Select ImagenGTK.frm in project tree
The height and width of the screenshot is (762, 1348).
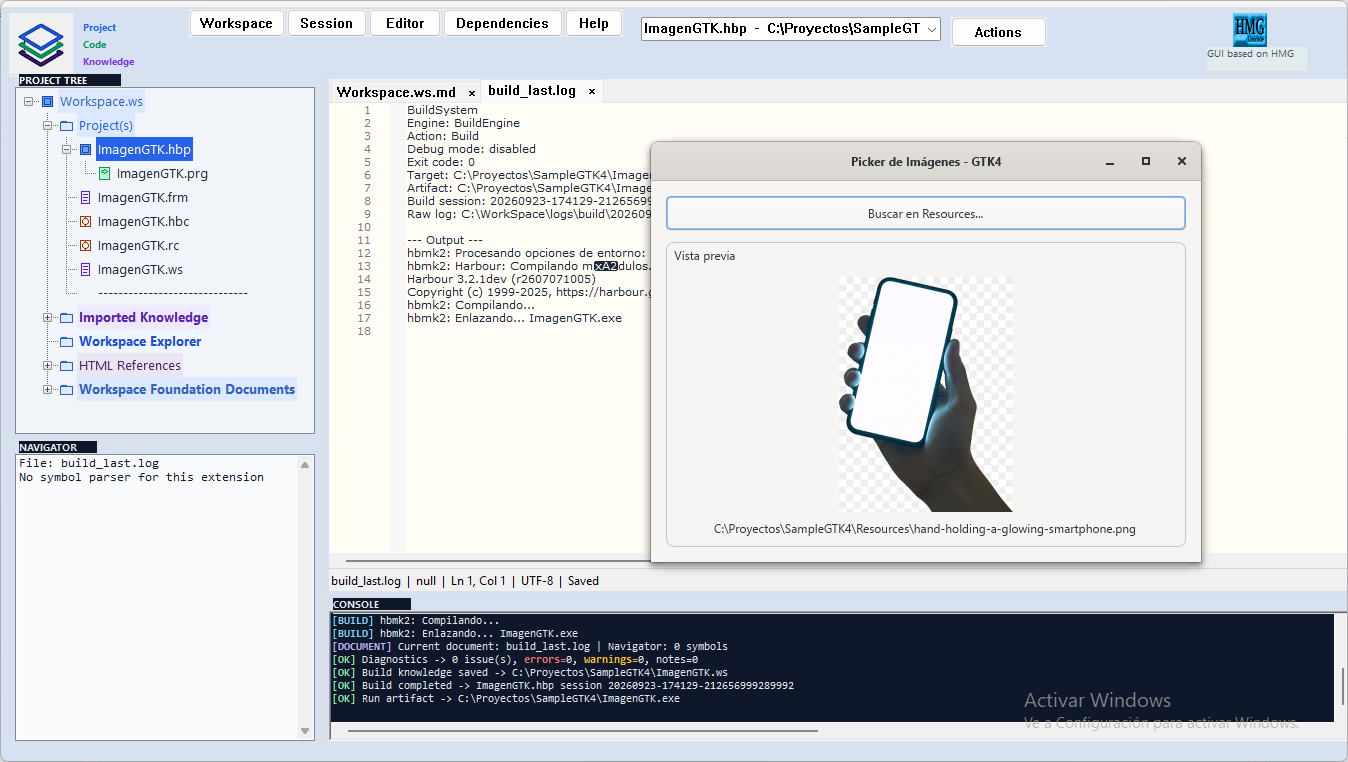(142, 198)
